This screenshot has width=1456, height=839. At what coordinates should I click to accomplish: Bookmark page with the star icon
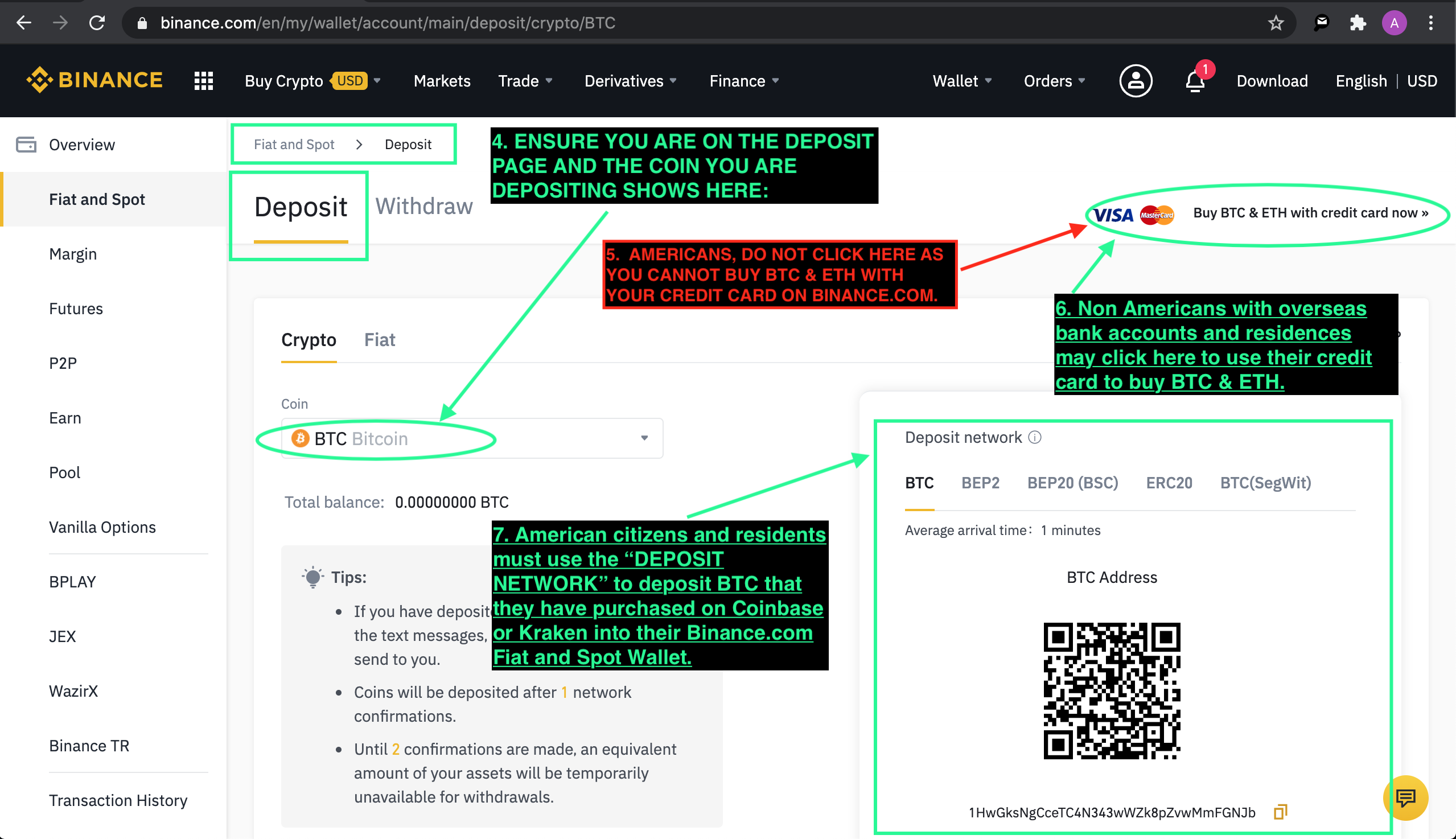[1276, 23]
